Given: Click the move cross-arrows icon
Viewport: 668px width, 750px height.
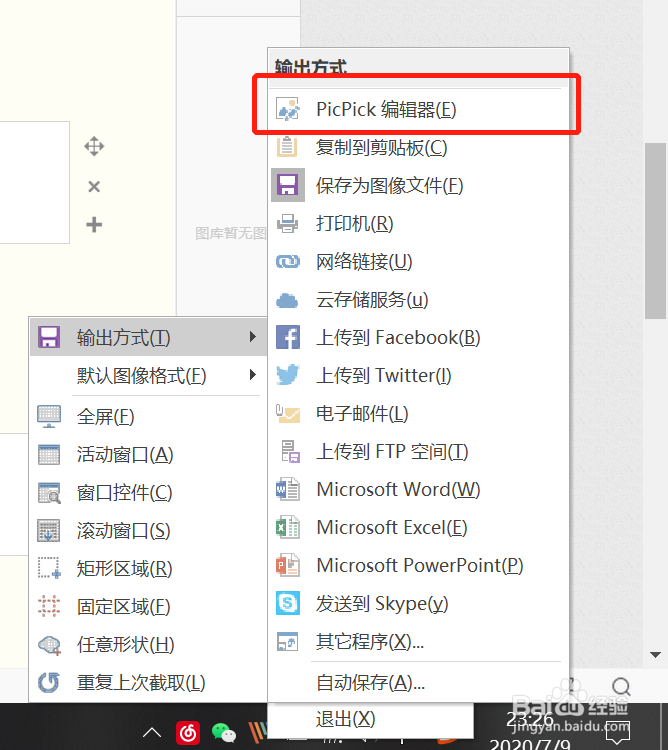Looking at the screenshot, I should pyautogui.click(x=94, y=146).
